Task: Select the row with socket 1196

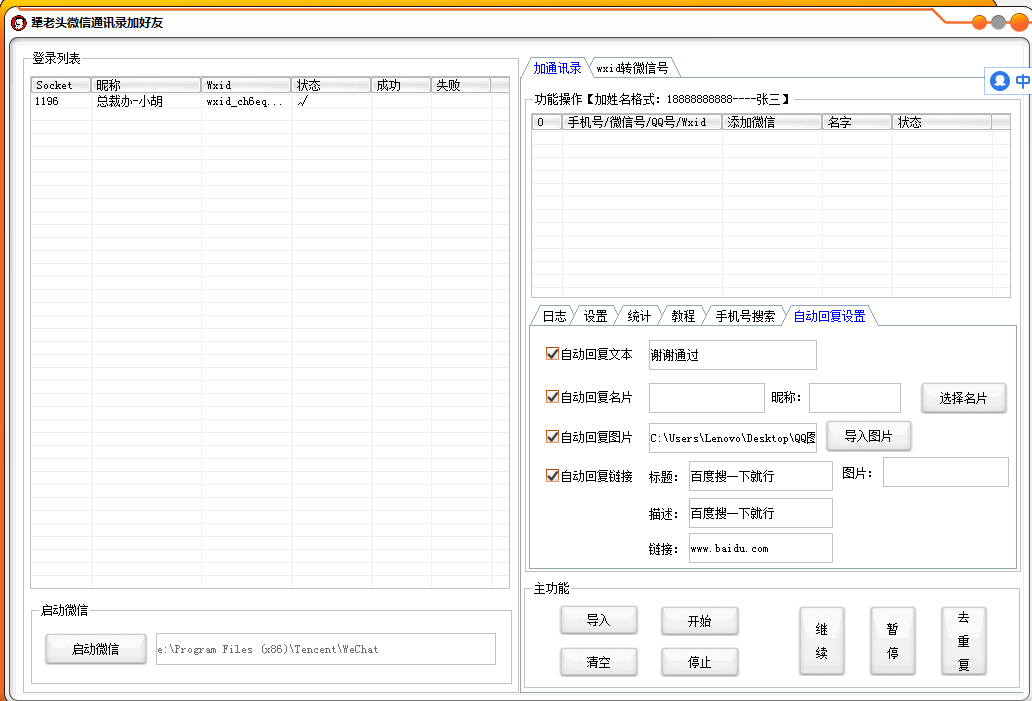Action: [x=270, y=101]
